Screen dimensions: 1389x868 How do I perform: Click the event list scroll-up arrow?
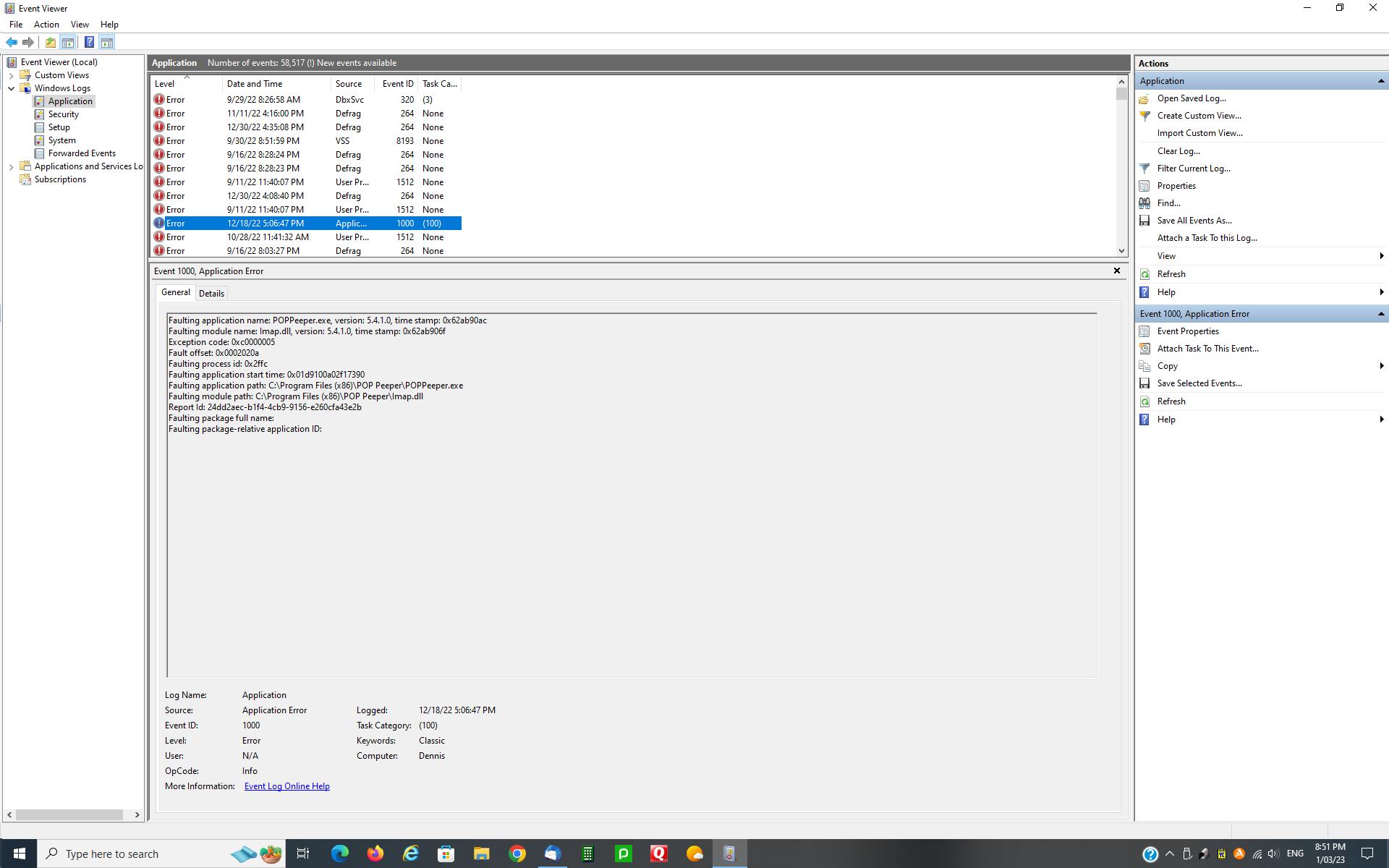(x=1121, y=82)
